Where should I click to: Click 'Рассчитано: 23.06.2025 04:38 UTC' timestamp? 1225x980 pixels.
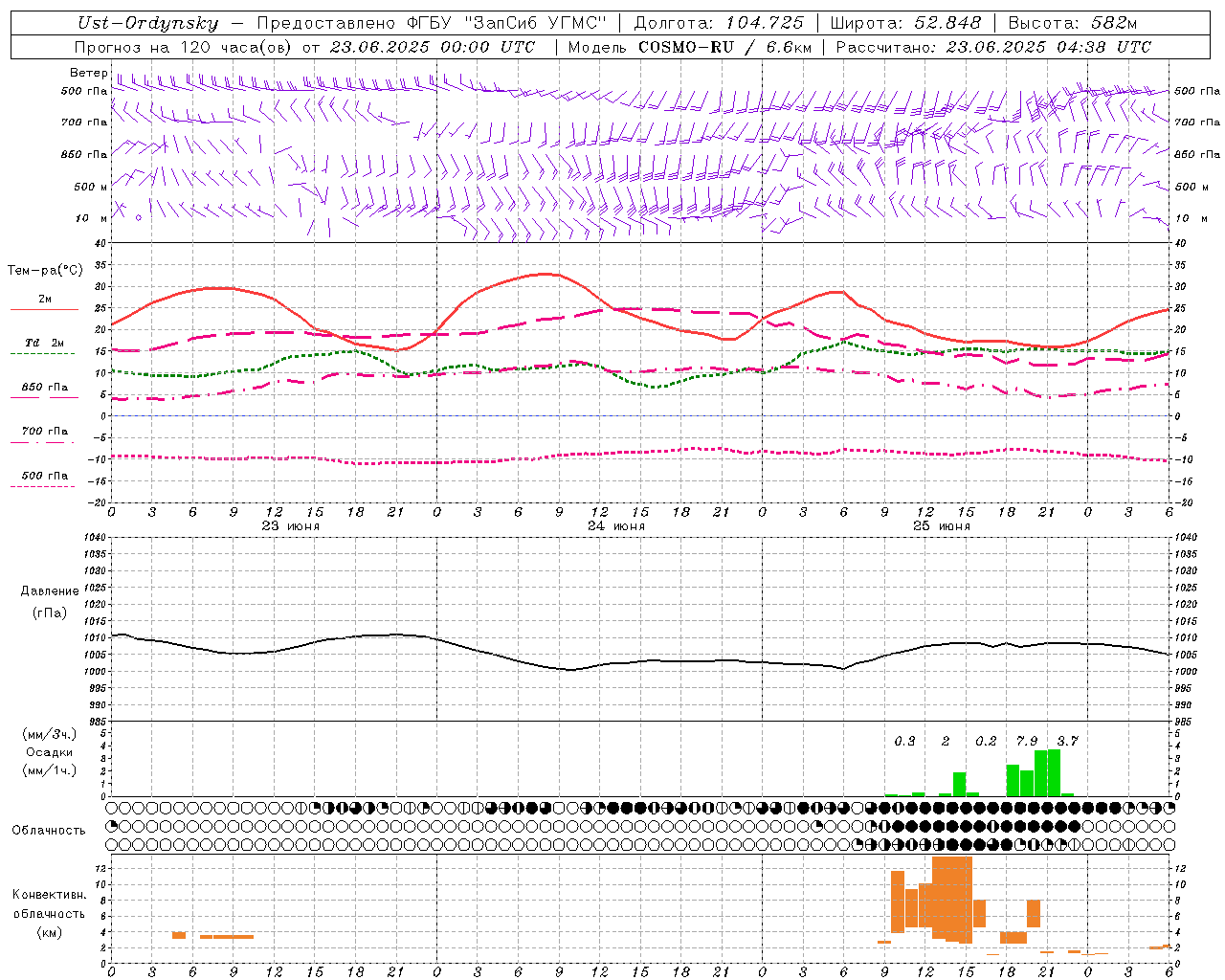click(993, 47)
